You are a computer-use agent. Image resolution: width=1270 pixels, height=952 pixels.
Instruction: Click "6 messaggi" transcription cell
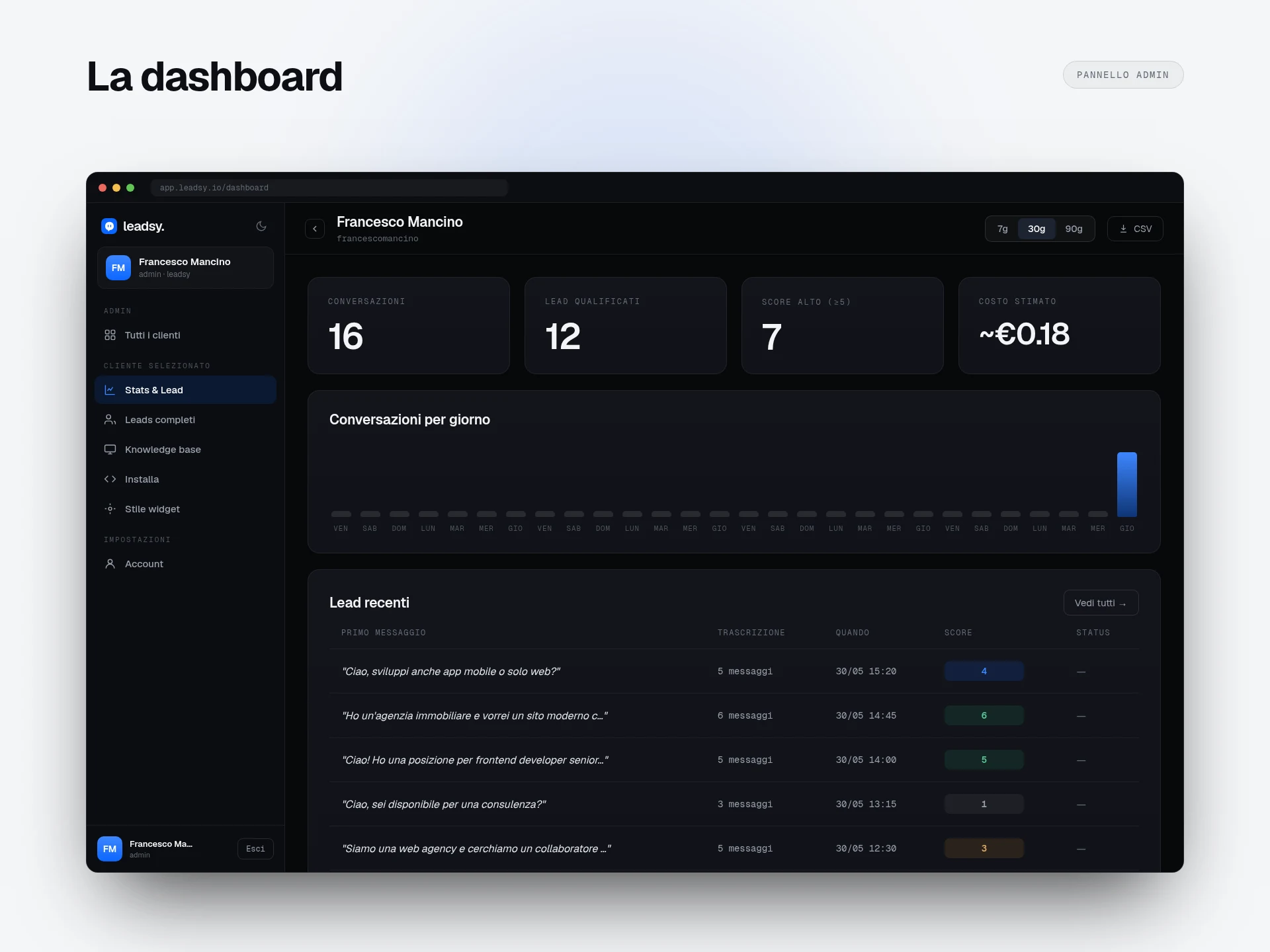click(x=745, y=715)
